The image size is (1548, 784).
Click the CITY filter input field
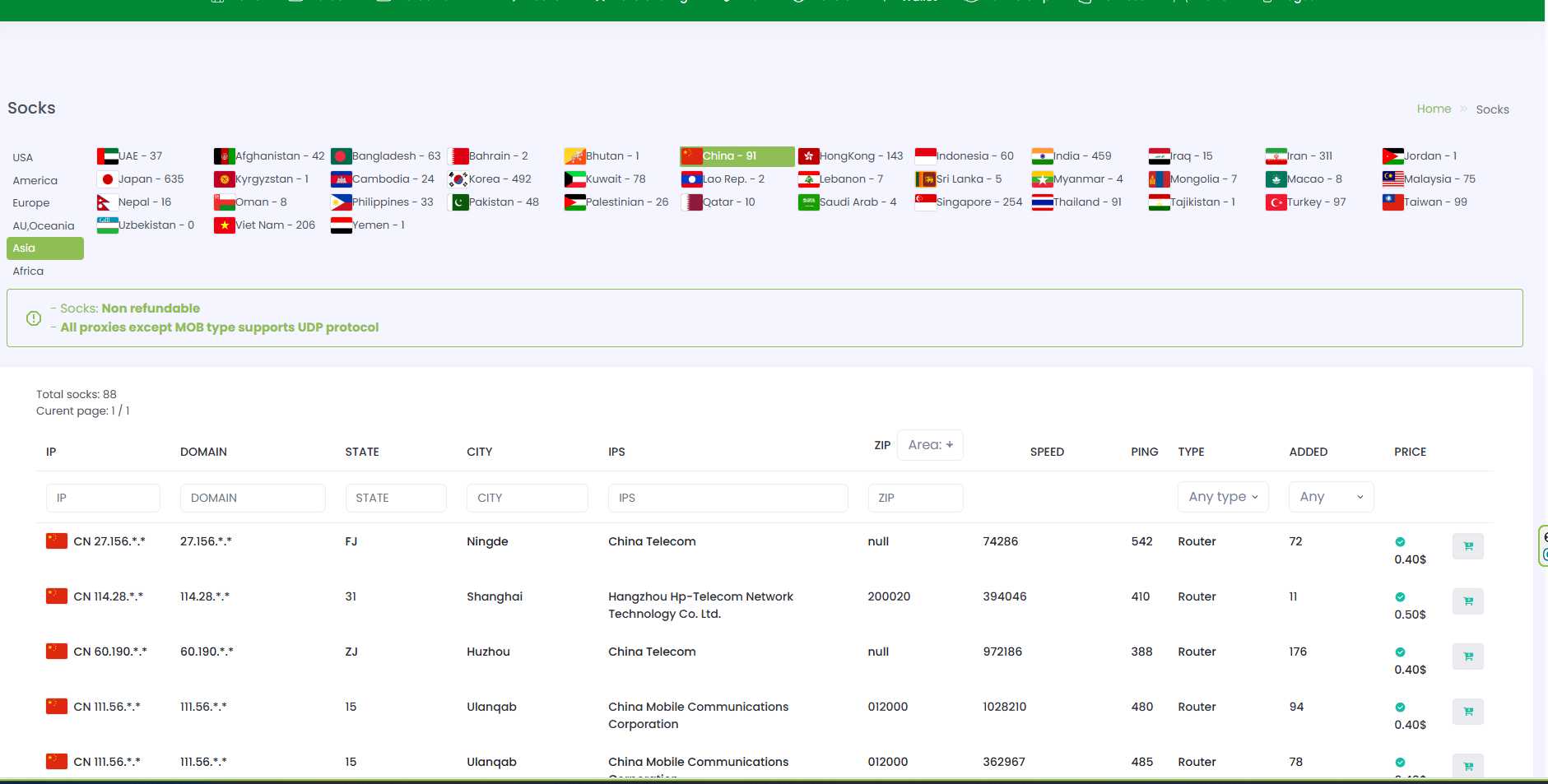[x=527, y=499]
